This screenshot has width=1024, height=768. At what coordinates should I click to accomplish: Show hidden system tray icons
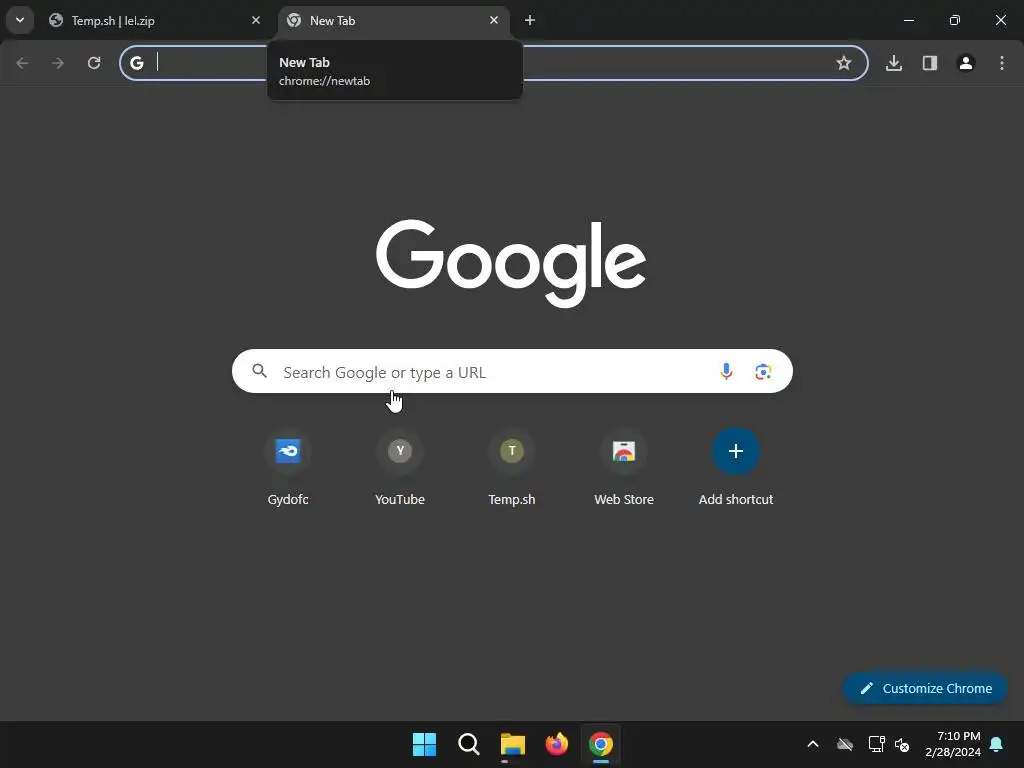813,744
